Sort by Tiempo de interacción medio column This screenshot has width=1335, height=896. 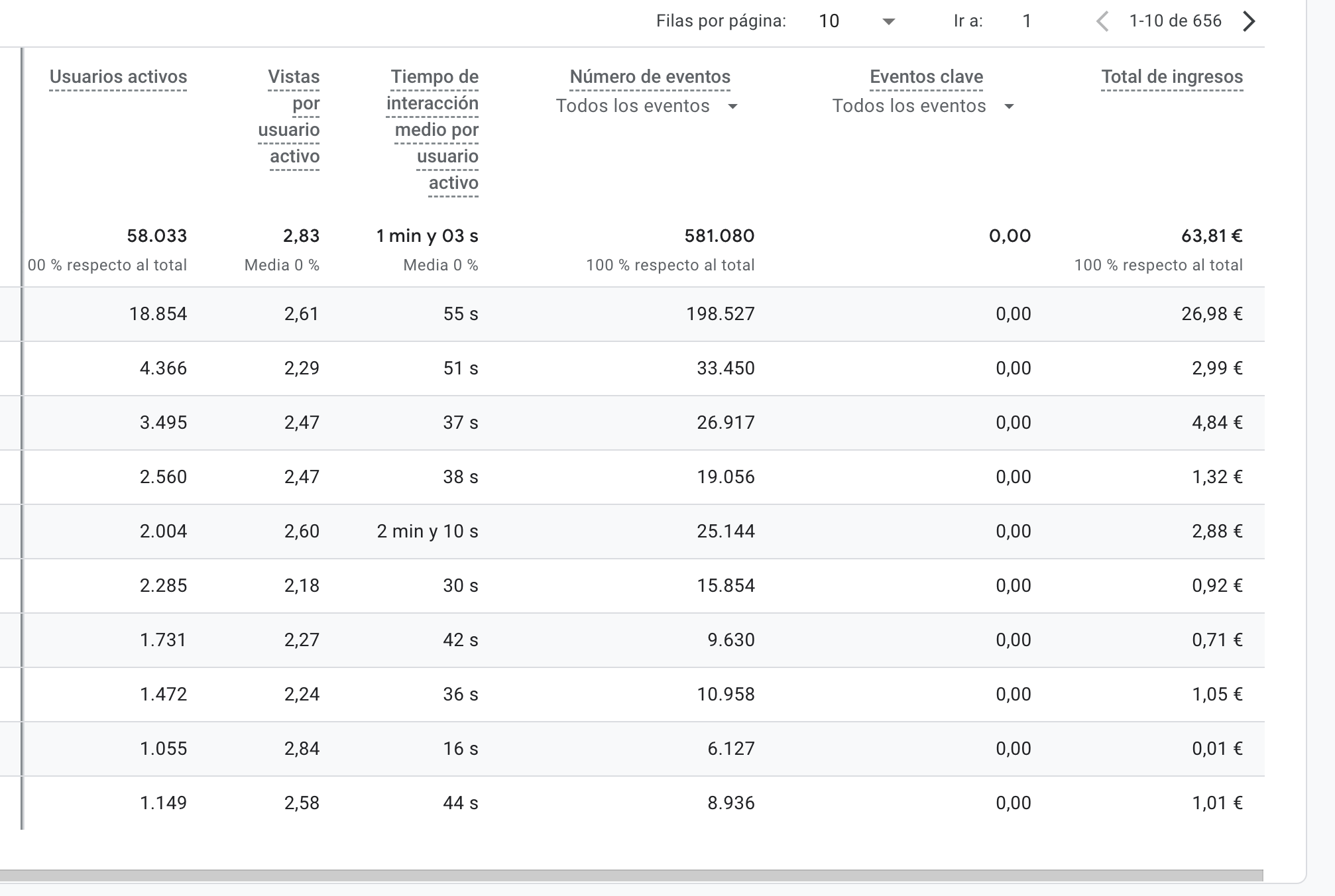(x=434, y=129)
